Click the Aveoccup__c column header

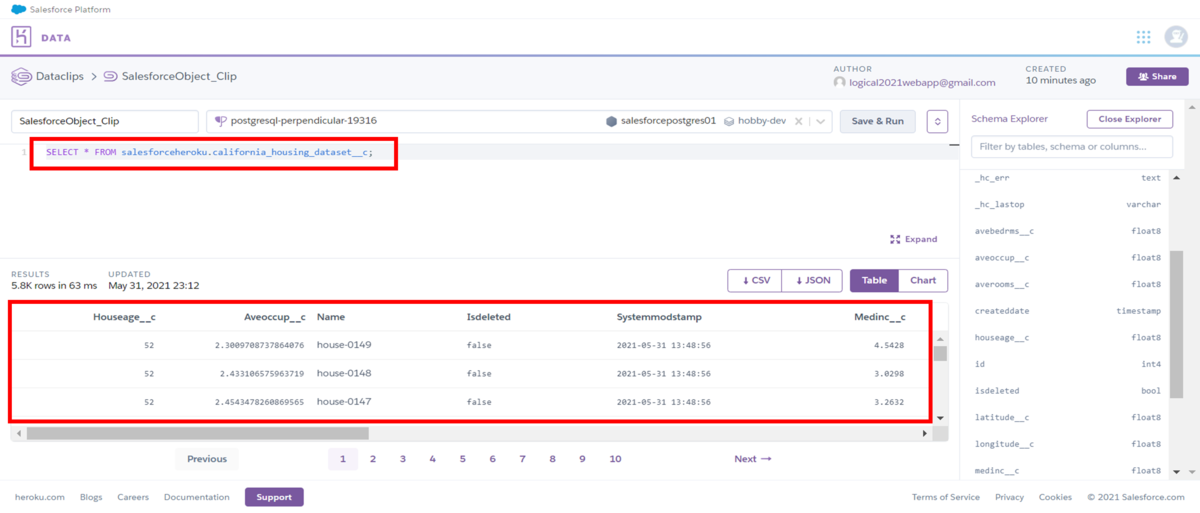coord(274,317)
